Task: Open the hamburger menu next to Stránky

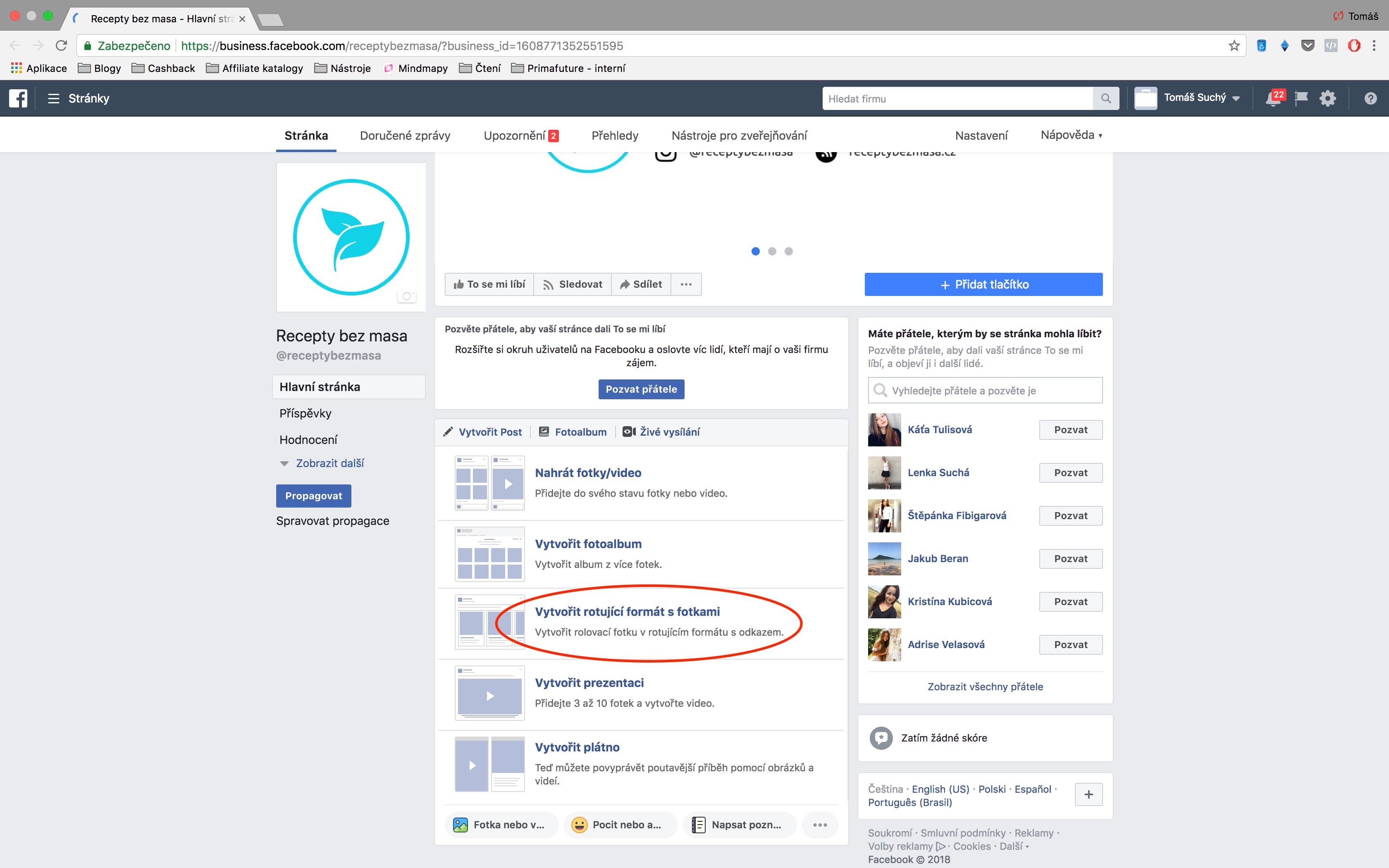Action: 53,99
